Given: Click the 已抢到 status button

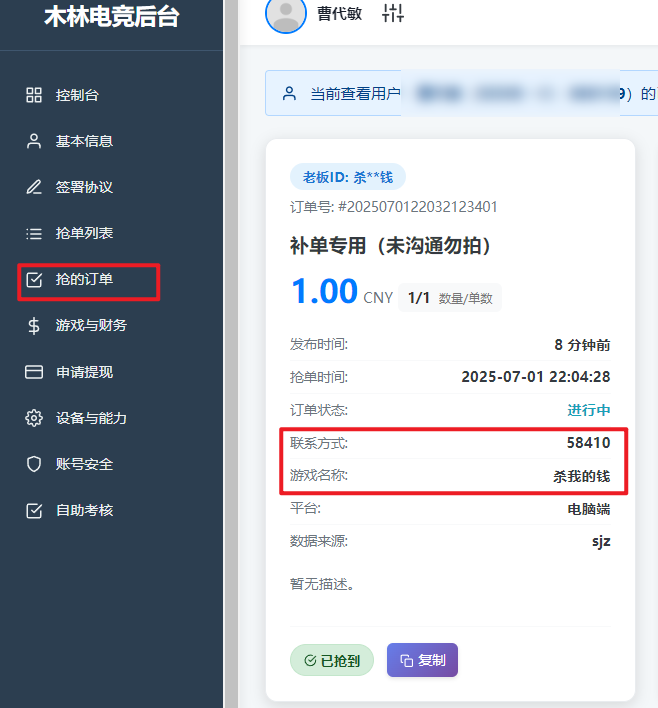Looking at the screenshot, I should pyautogui.click(x=332, y=660).
